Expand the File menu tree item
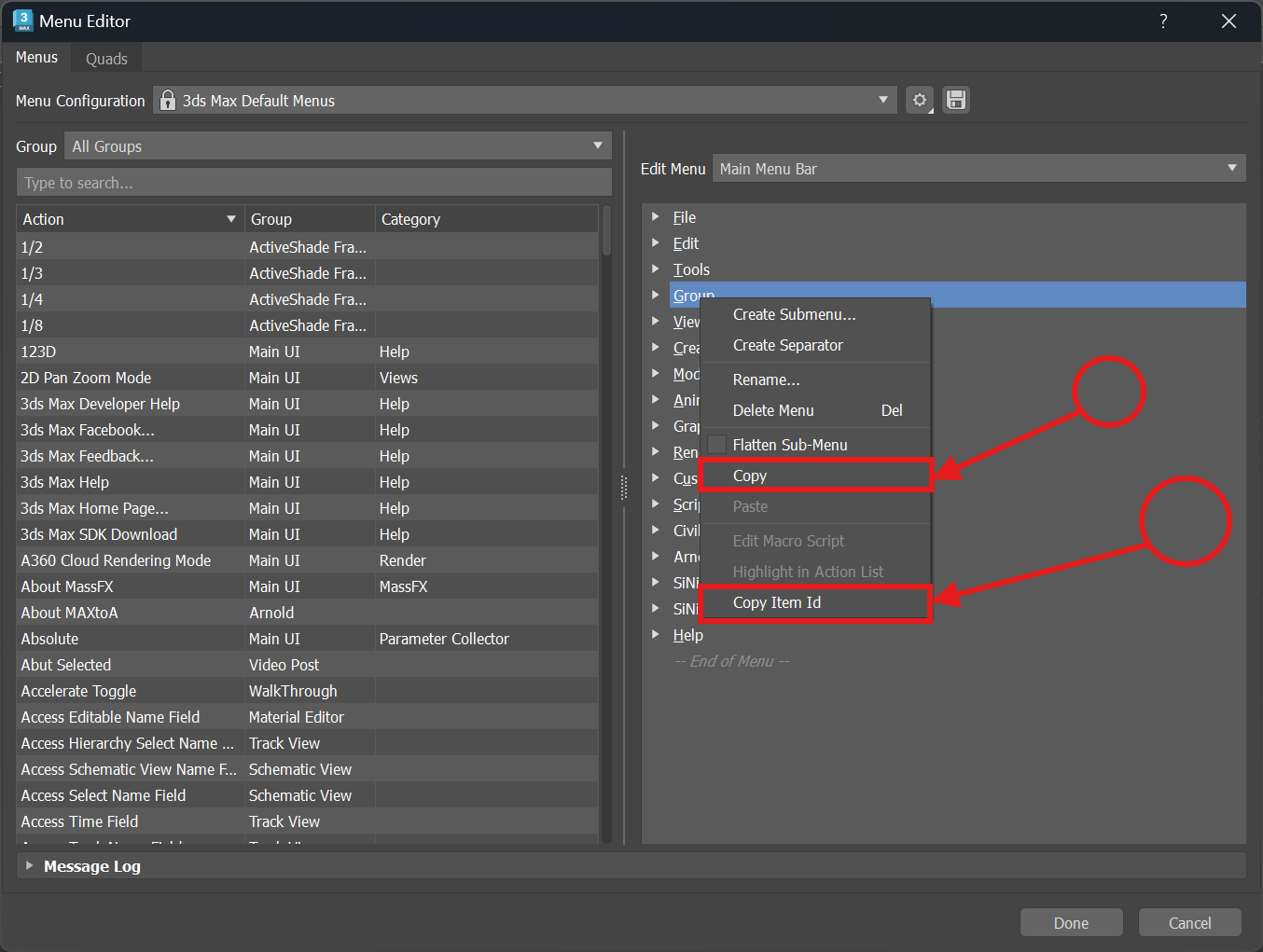Viewport: 1263px width, 952px height. [x=656, y=216]
